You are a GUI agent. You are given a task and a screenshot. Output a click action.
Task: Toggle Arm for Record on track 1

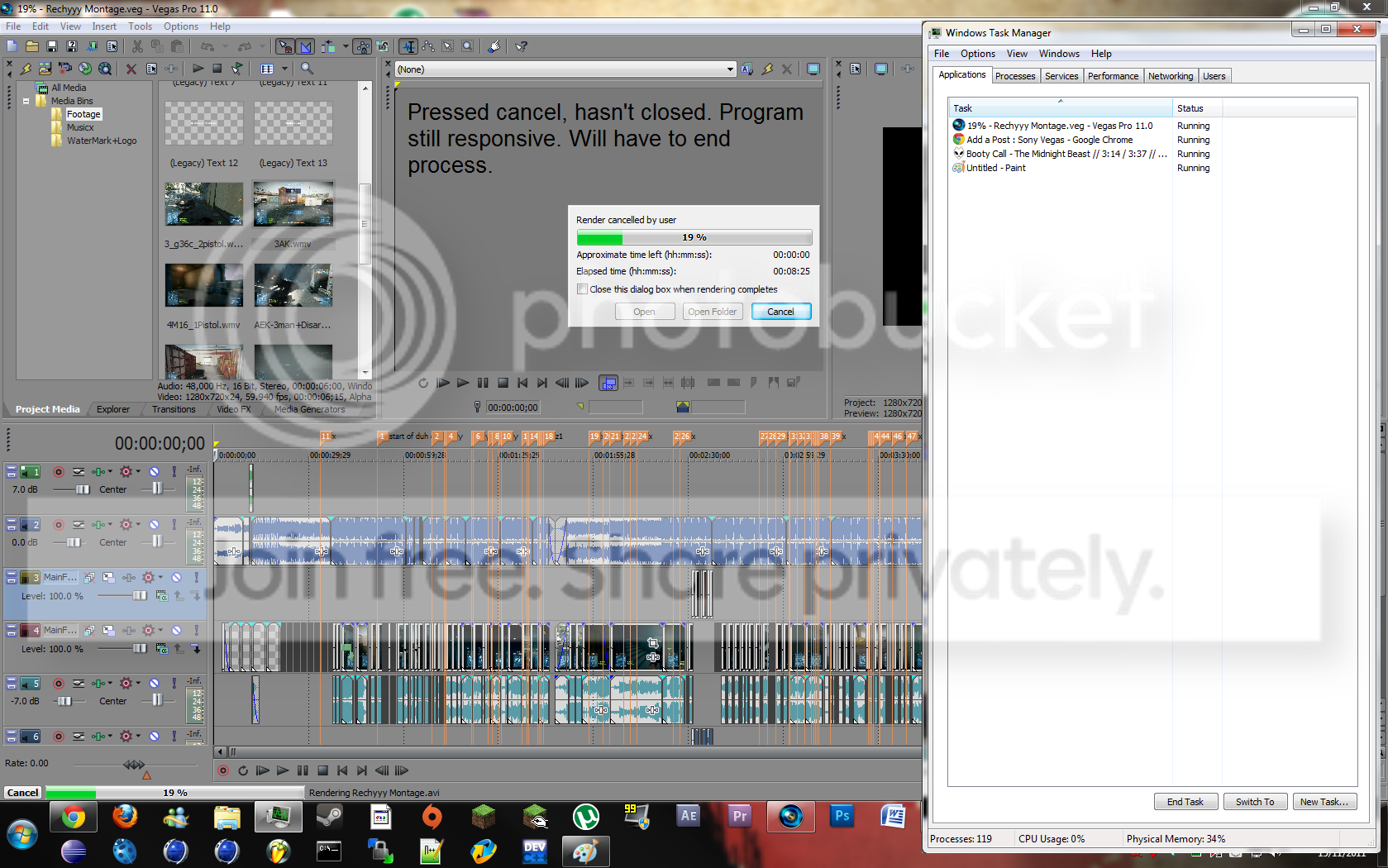(x=59, y=472)
